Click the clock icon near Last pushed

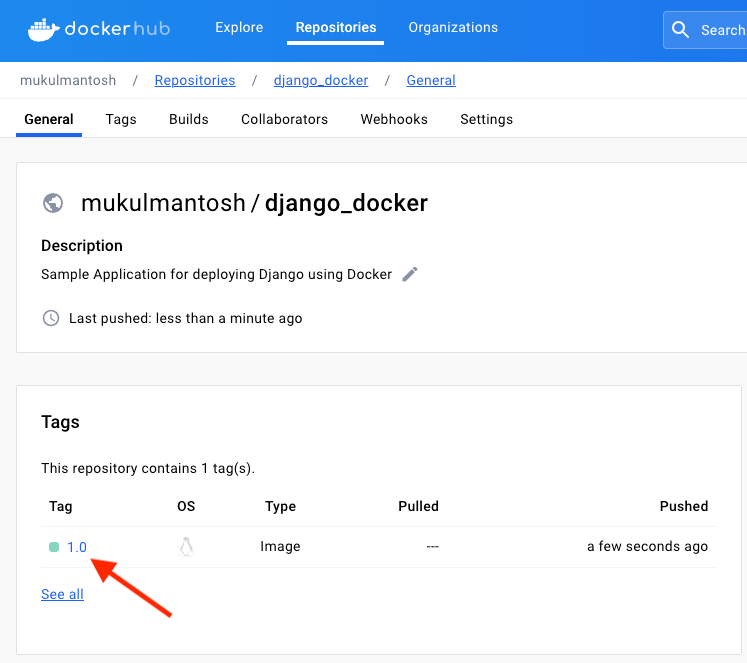51,318
